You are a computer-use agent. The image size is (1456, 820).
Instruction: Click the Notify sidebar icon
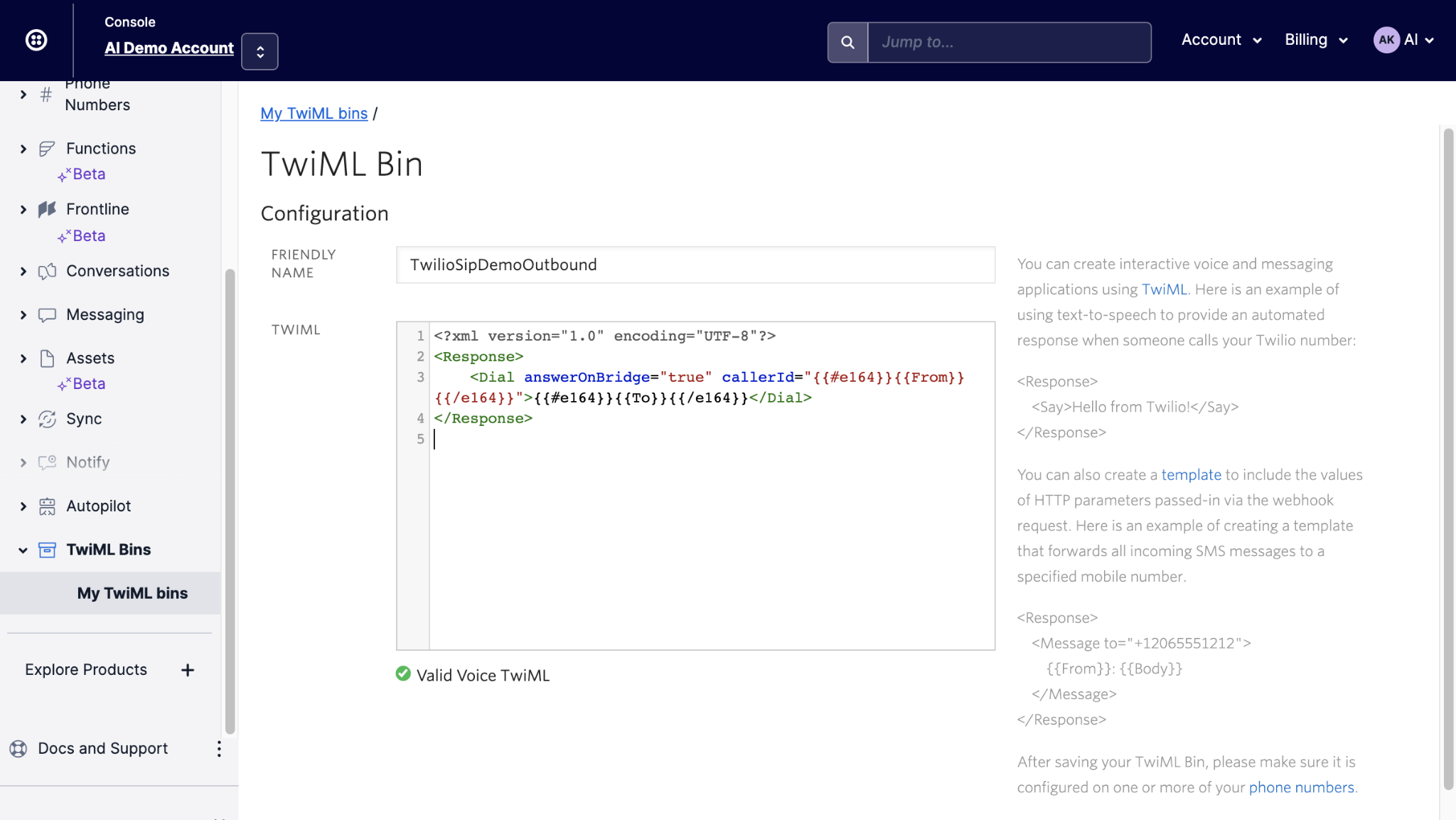[x=47, y=462]
